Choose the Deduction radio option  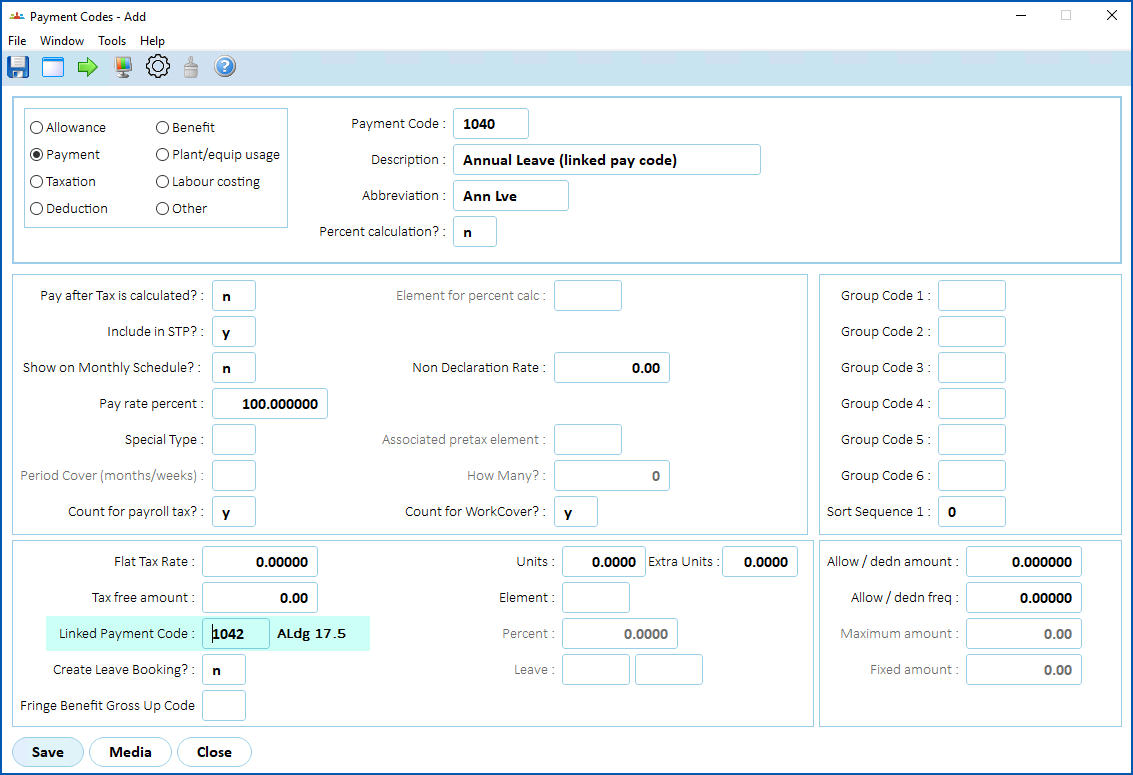tap(37, 209)
